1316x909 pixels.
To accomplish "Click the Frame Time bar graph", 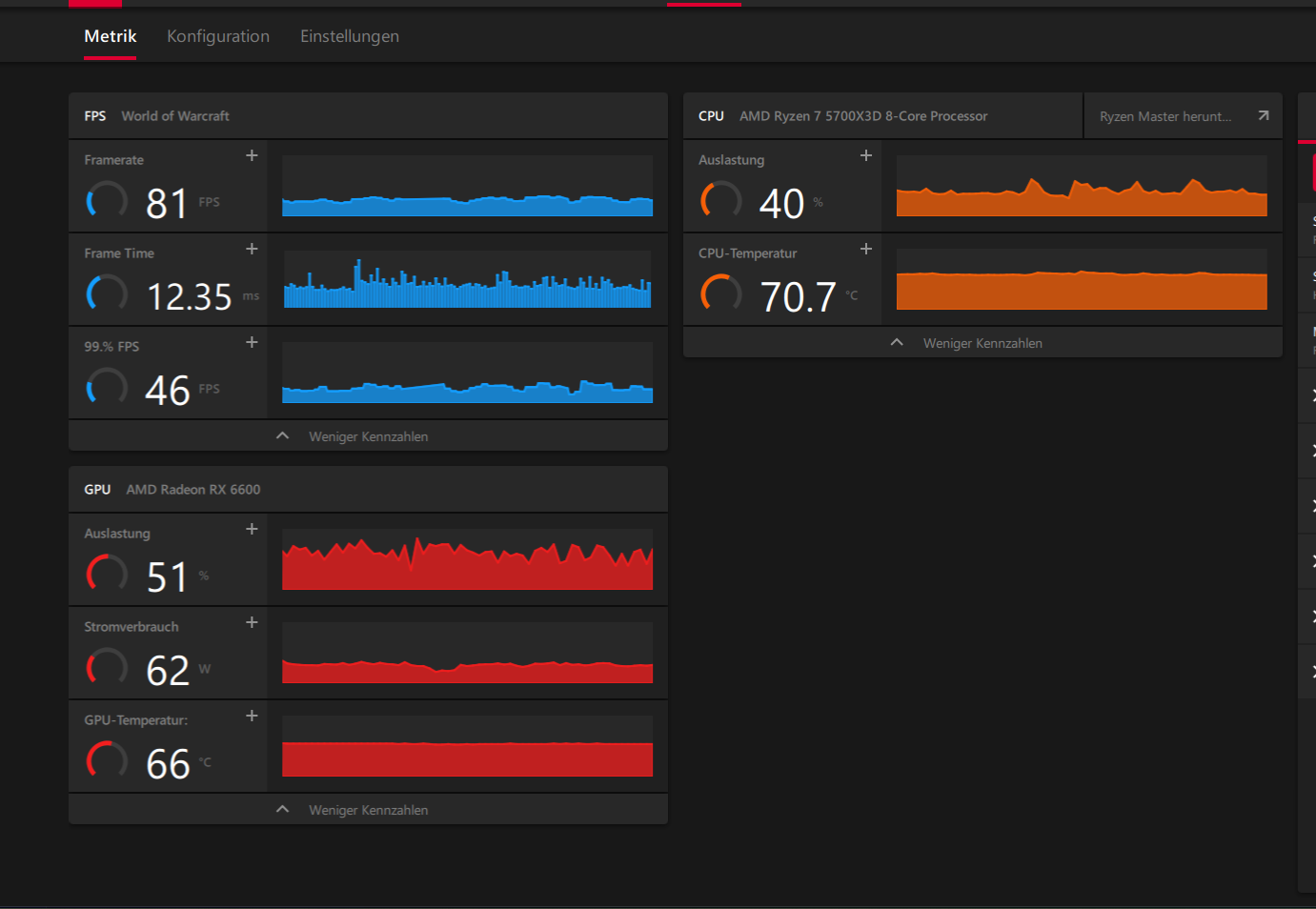I will click(x=467, y=279).
